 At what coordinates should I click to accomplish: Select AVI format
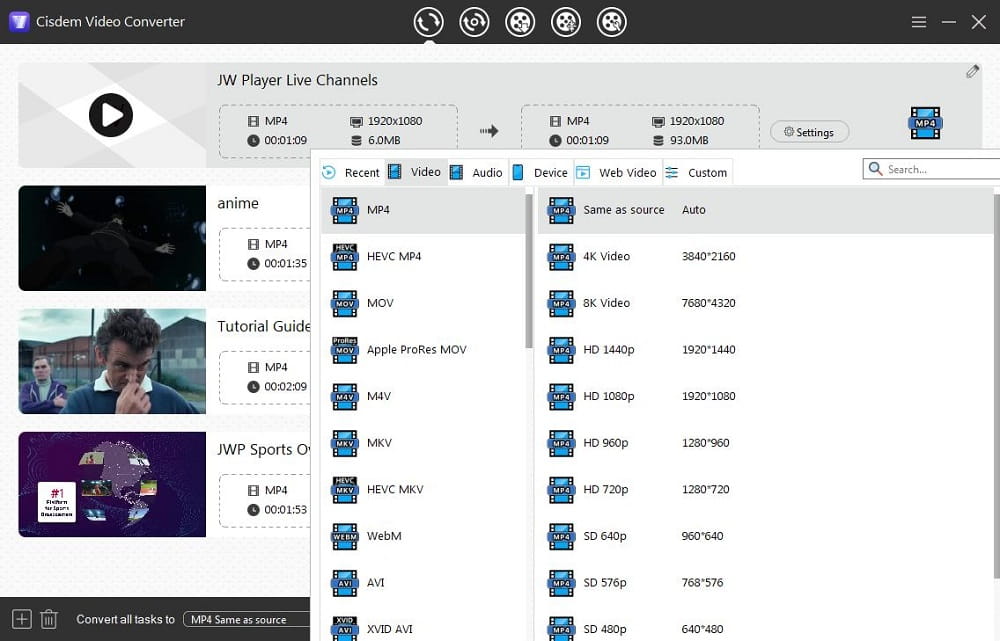[x=423, y=582]
